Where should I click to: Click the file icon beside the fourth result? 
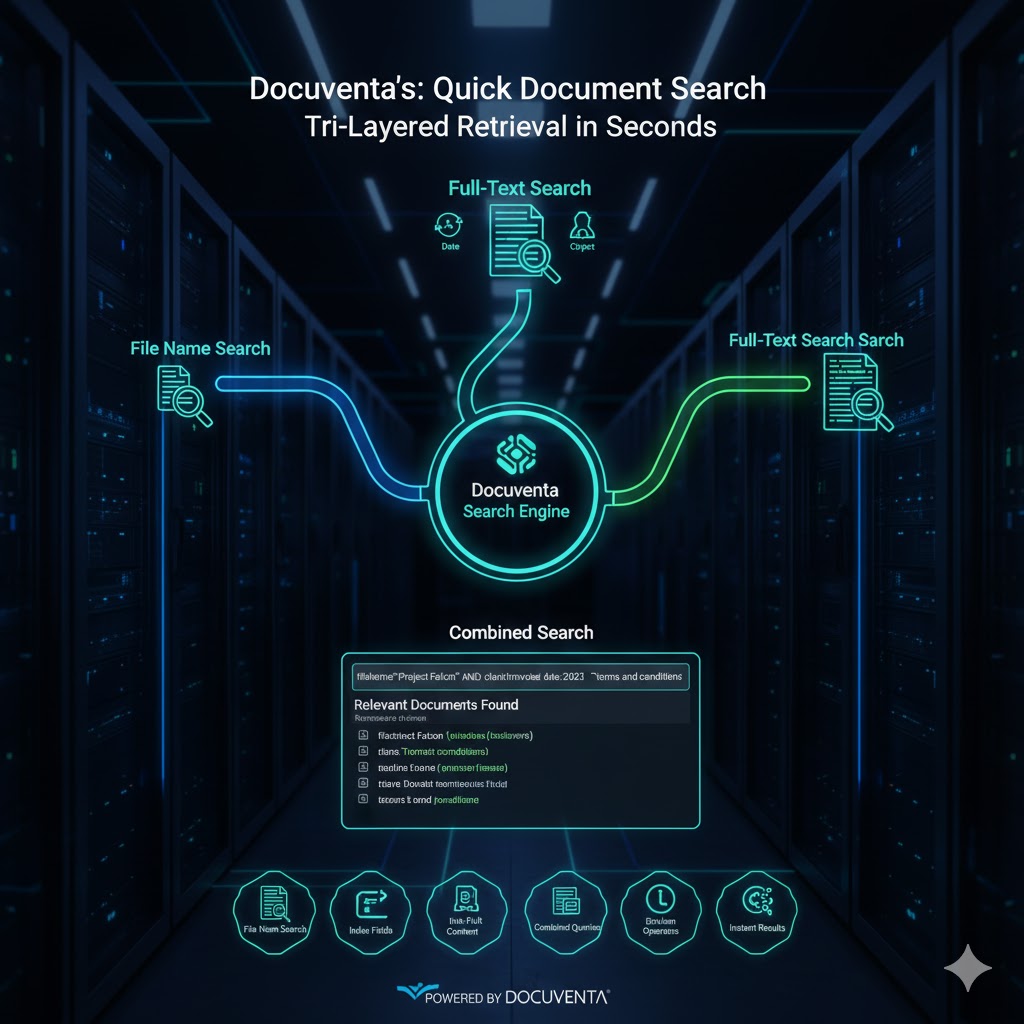362,785
